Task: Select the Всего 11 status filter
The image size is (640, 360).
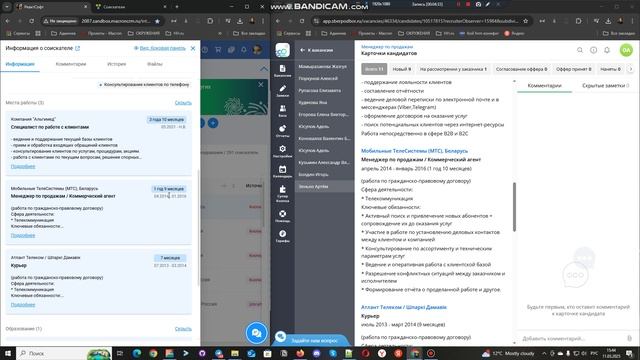Action: 374,69
